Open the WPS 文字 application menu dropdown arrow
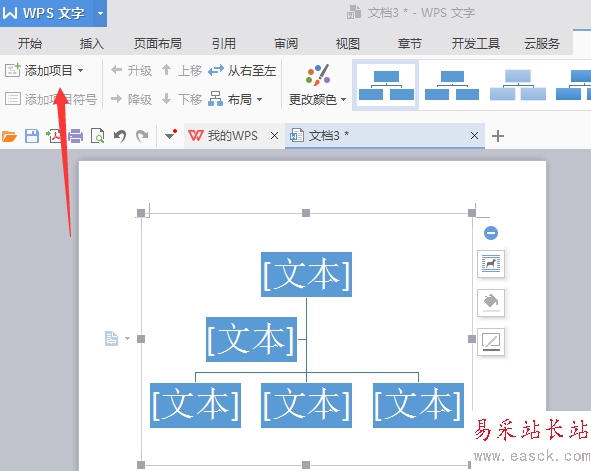 100,14
